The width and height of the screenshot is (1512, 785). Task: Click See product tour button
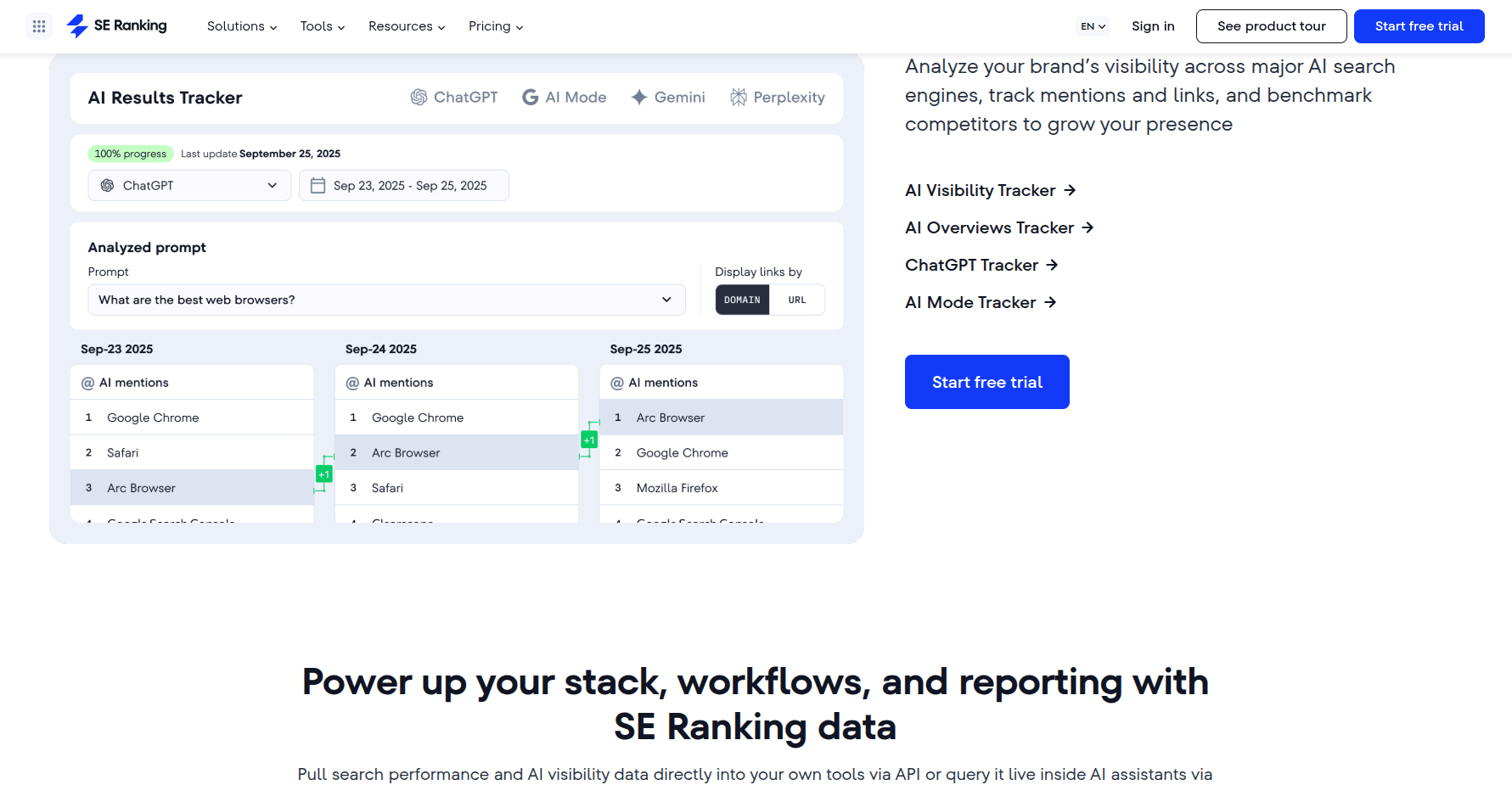pos(1271,26)
